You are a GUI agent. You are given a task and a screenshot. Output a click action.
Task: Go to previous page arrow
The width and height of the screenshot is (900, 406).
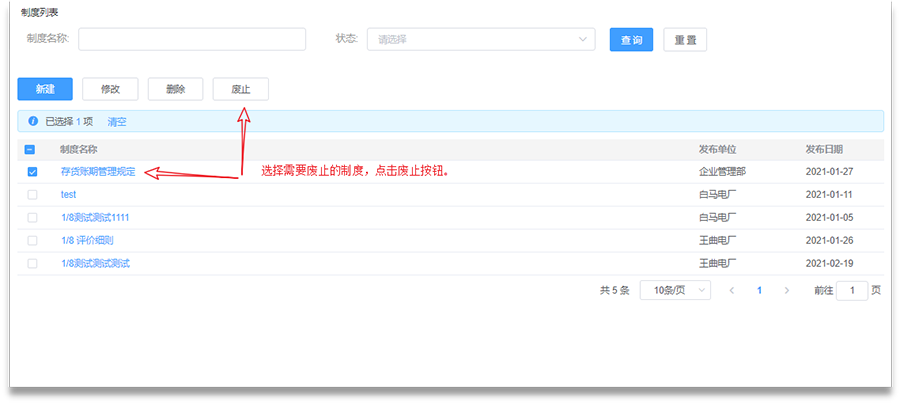(732, 290)
